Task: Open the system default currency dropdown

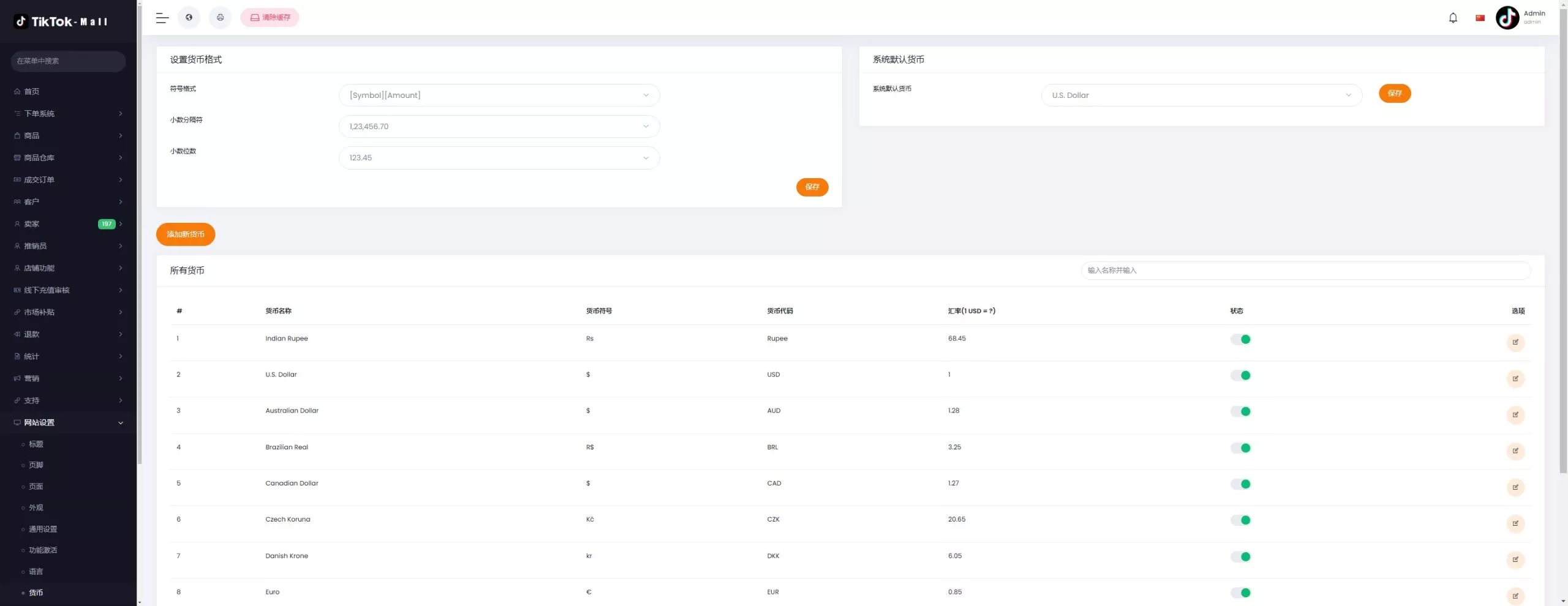Action: click(x=1200, y=95)
